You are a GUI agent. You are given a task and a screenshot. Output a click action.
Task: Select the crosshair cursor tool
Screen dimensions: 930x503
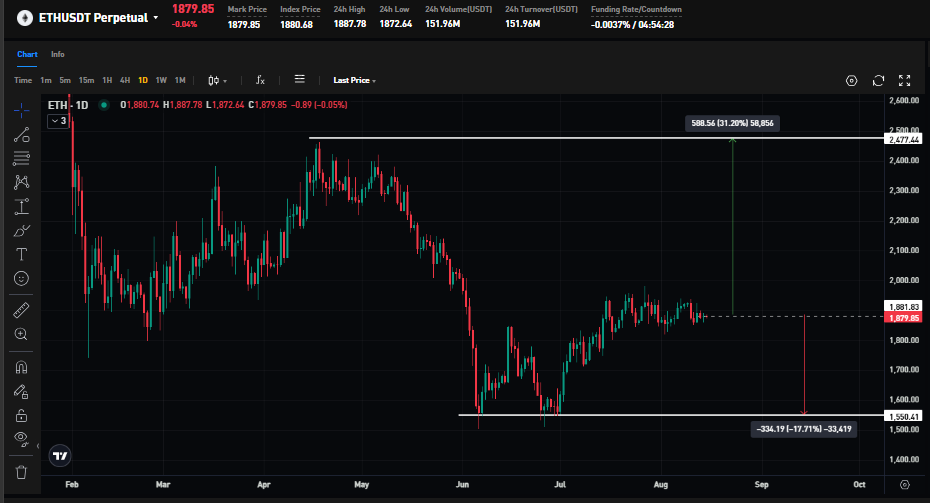point(21,110)
